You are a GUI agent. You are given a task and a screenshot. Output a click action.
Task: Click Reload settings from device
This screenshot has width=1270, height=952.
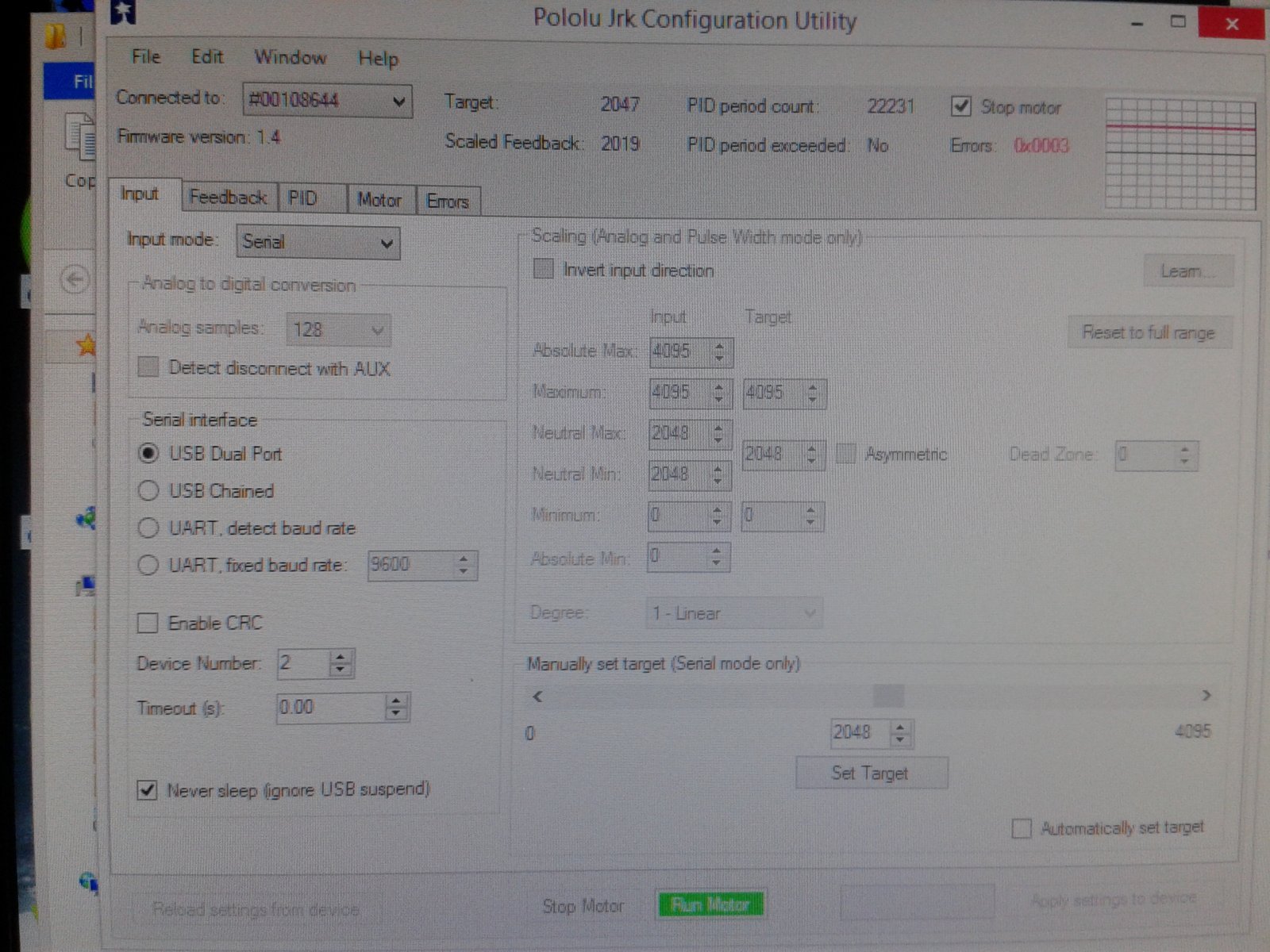pyautogui.click(x=256, y=909)
